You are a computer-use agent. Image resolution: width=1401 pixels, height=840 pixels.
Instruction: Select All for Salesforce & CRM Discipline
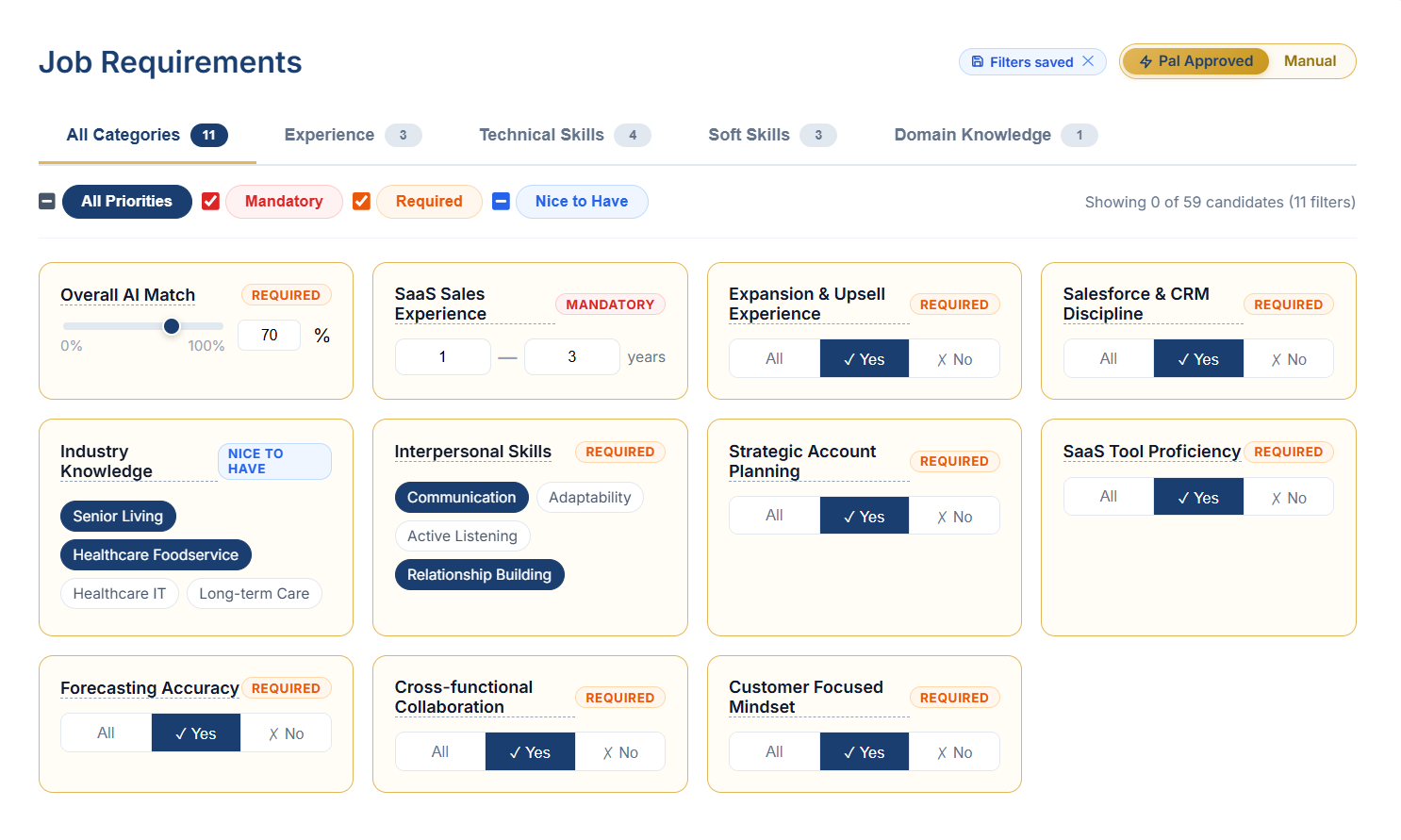[1109, 358]
